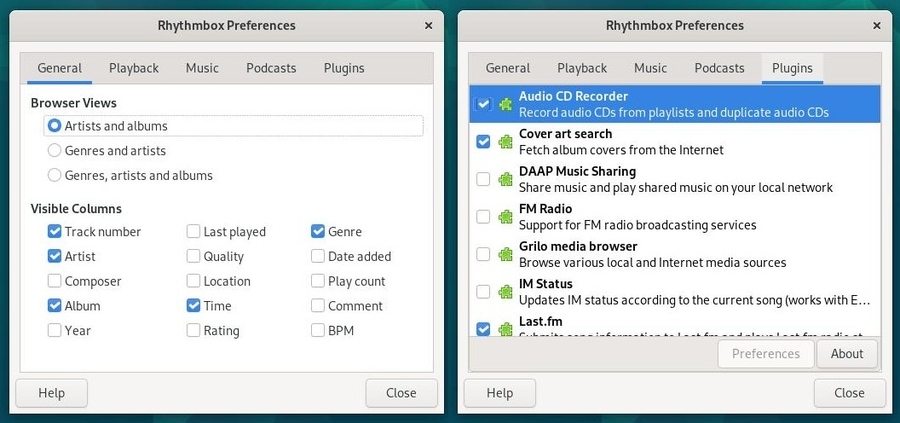Choose Genres, artists and albums view
This screenshot has height=423, width=900.
point(55,175)
